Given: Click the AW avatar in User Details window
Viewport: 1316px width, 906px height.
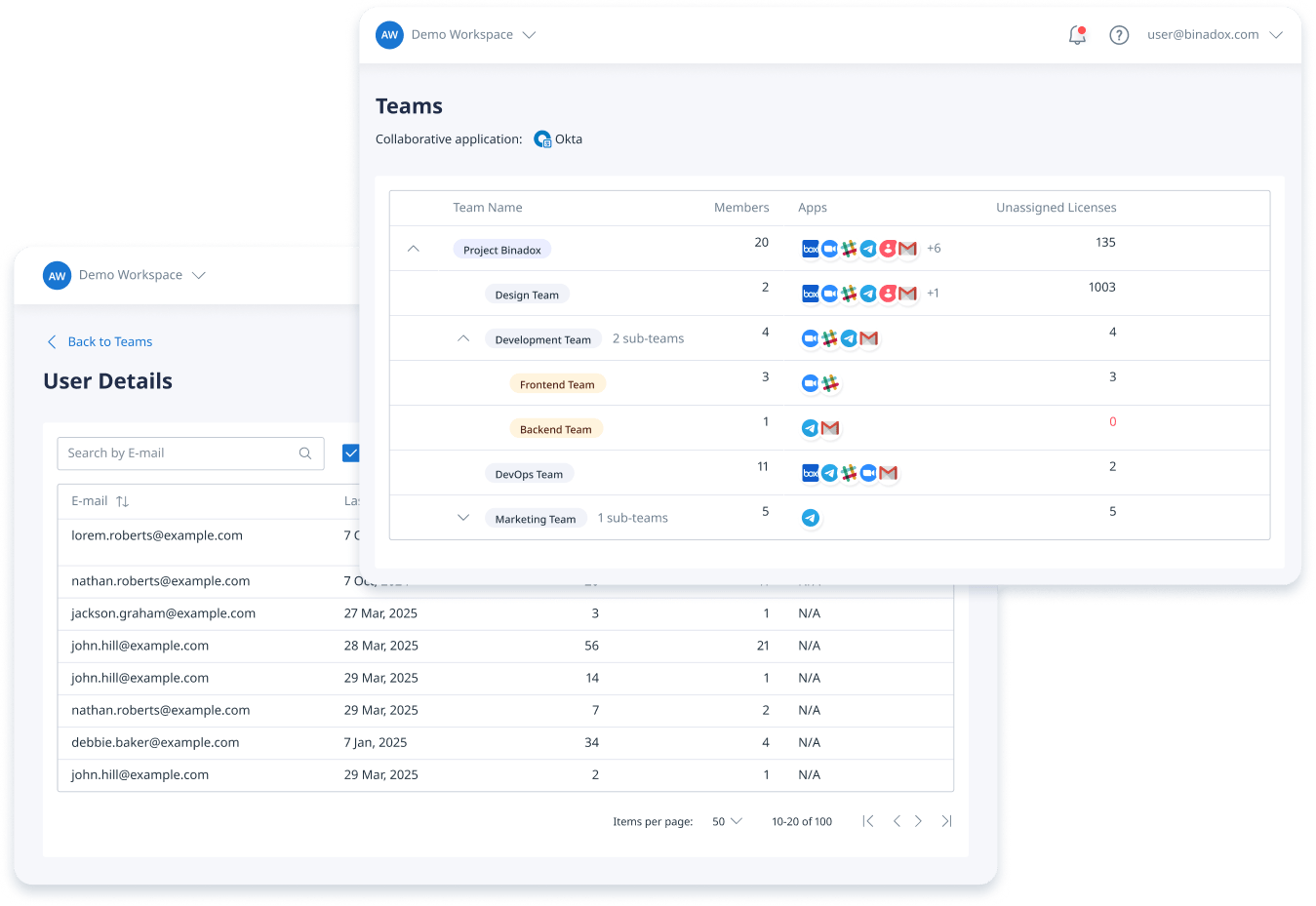Looking at the screenshot, I should pos(58,276).
